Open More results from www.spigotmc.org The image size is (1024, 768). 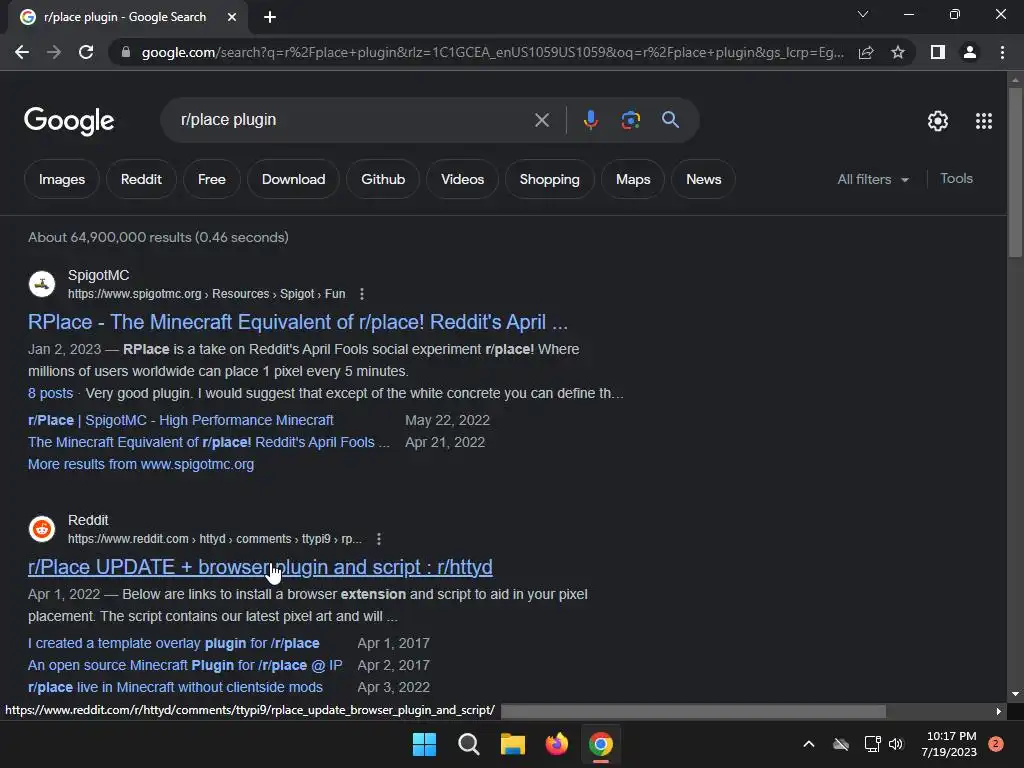(141, 464)
